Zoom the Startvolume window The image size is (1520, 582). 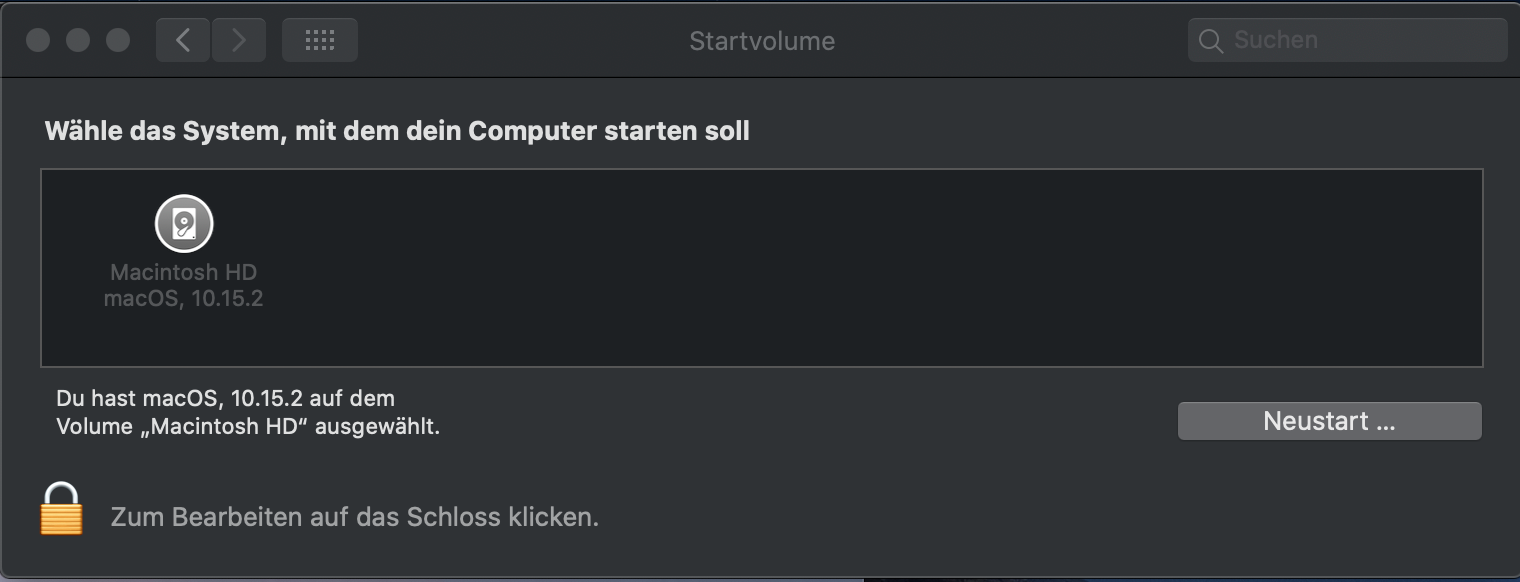pyautogui.click(x=118, y=40)
